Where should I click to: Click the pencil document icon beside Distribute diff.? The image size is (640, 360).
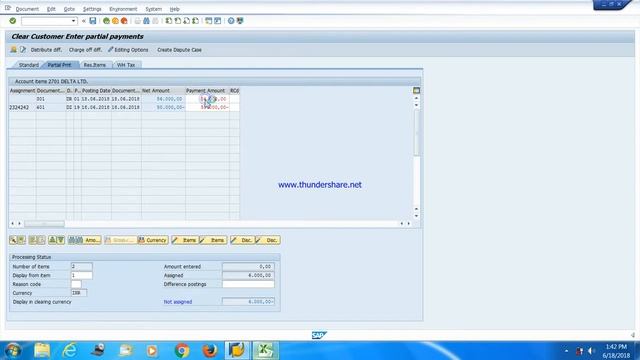click(23, 49)
